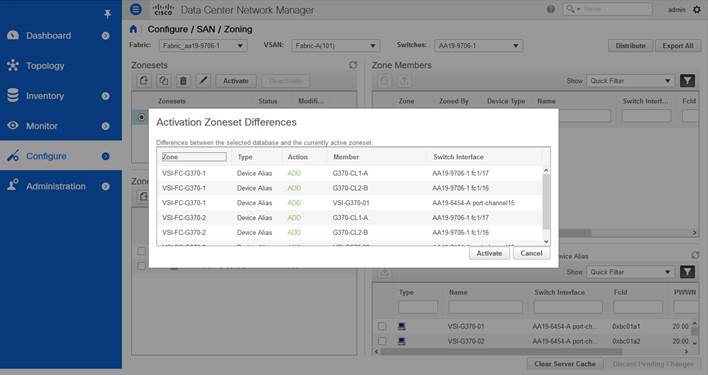Expand the Dashboard submenu arrow
The height and width of the screenshot is (375, 708).
[106, 36]
